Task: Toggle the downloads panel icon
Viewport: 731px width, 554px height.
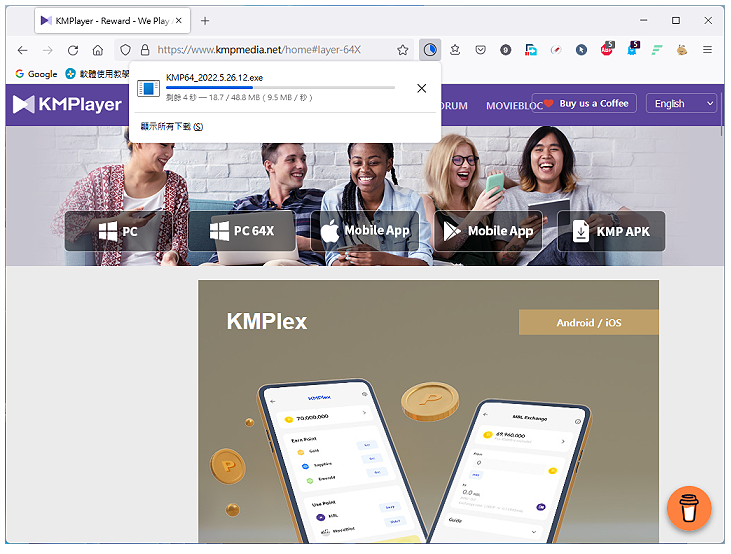Action: (x=430, y=50)
